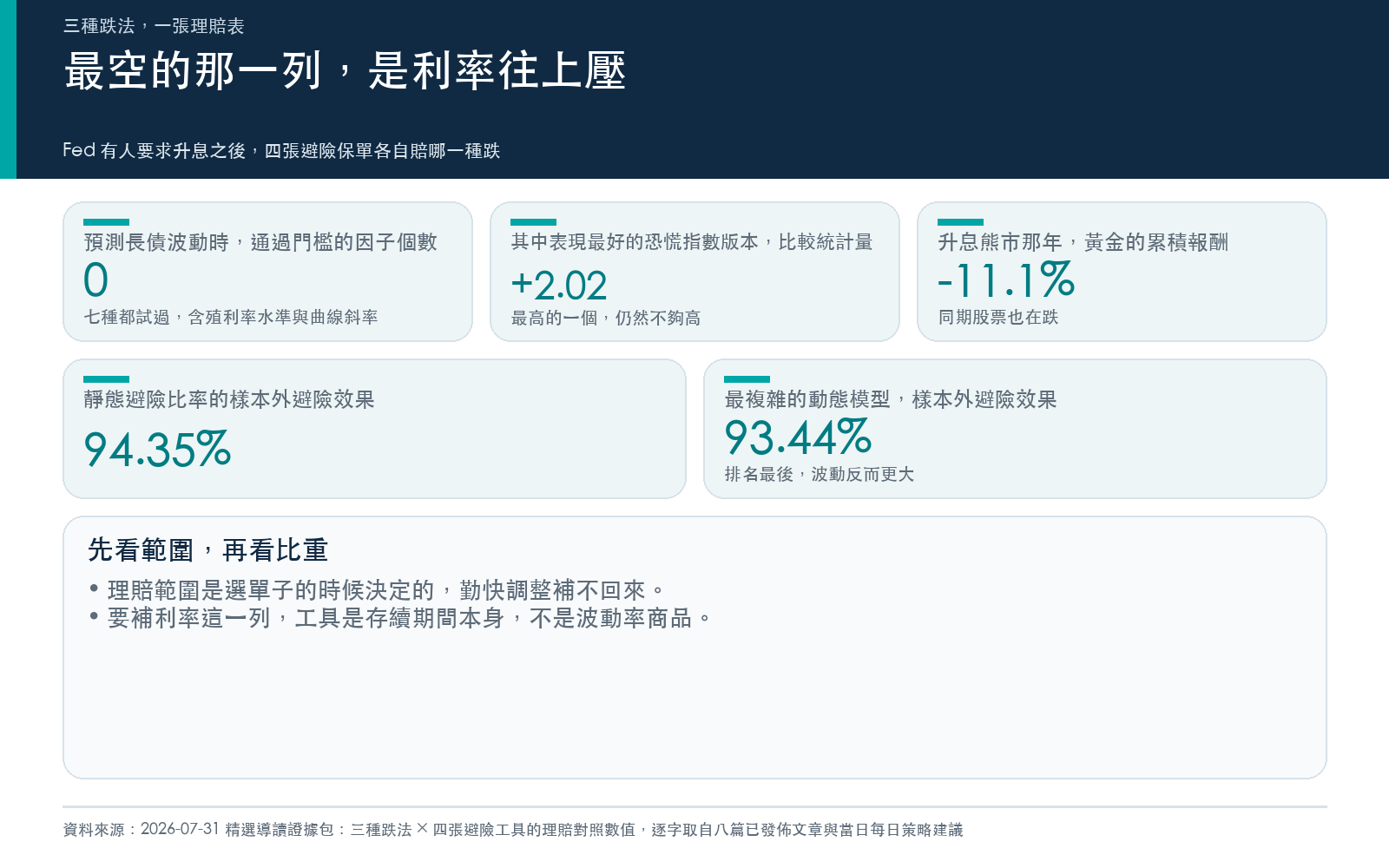Click the bullet 理賠範圍是選單子的時候決定的
This screenshot has width=1389, height=868.
click(x=377, y=590)
